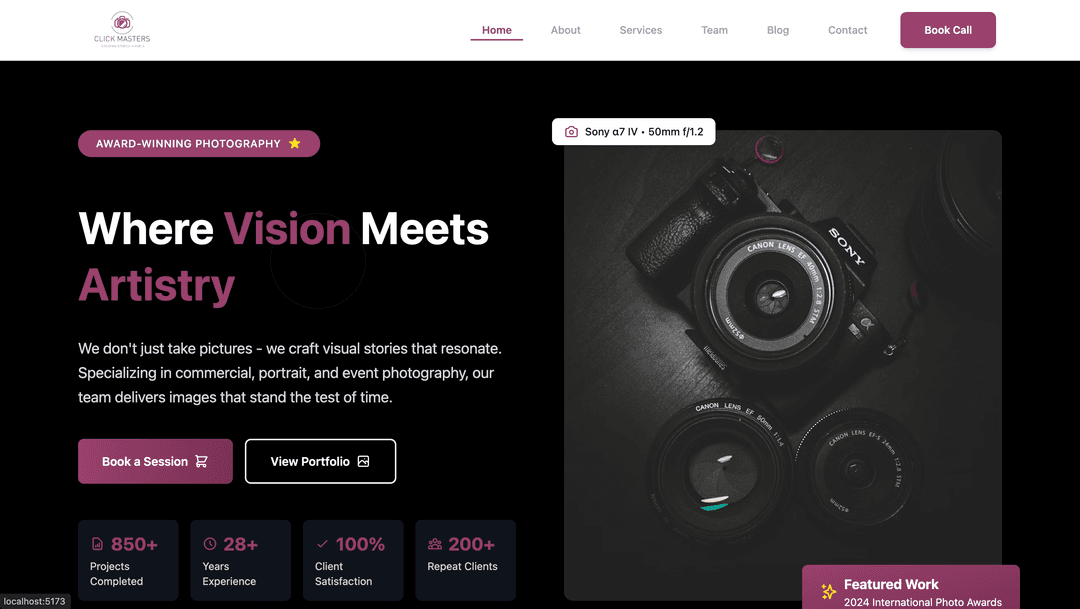
Task: Go to the About page
Action: click(565, 30)
